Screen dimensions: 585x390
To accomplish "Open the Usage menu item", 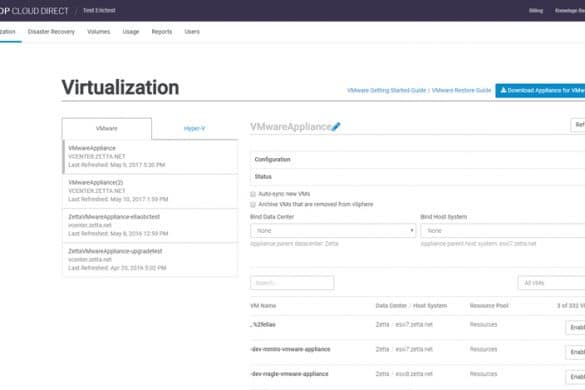I will point(131,32).
